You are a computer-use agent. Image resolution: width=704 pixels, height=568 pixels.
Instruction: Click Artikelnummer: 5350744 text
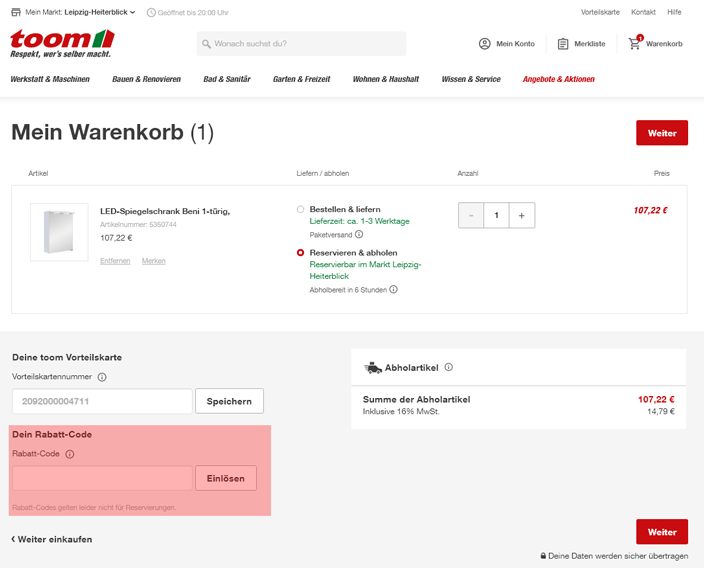[x=138, y=225]
